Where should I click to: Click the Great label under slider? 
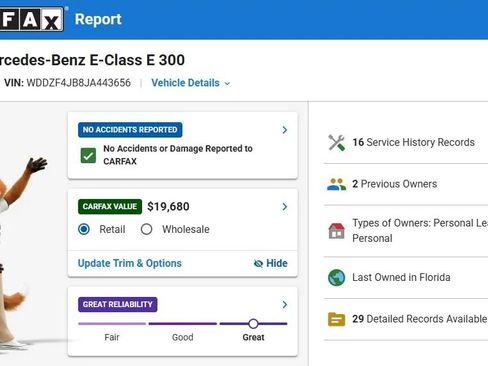click(253, 337)
